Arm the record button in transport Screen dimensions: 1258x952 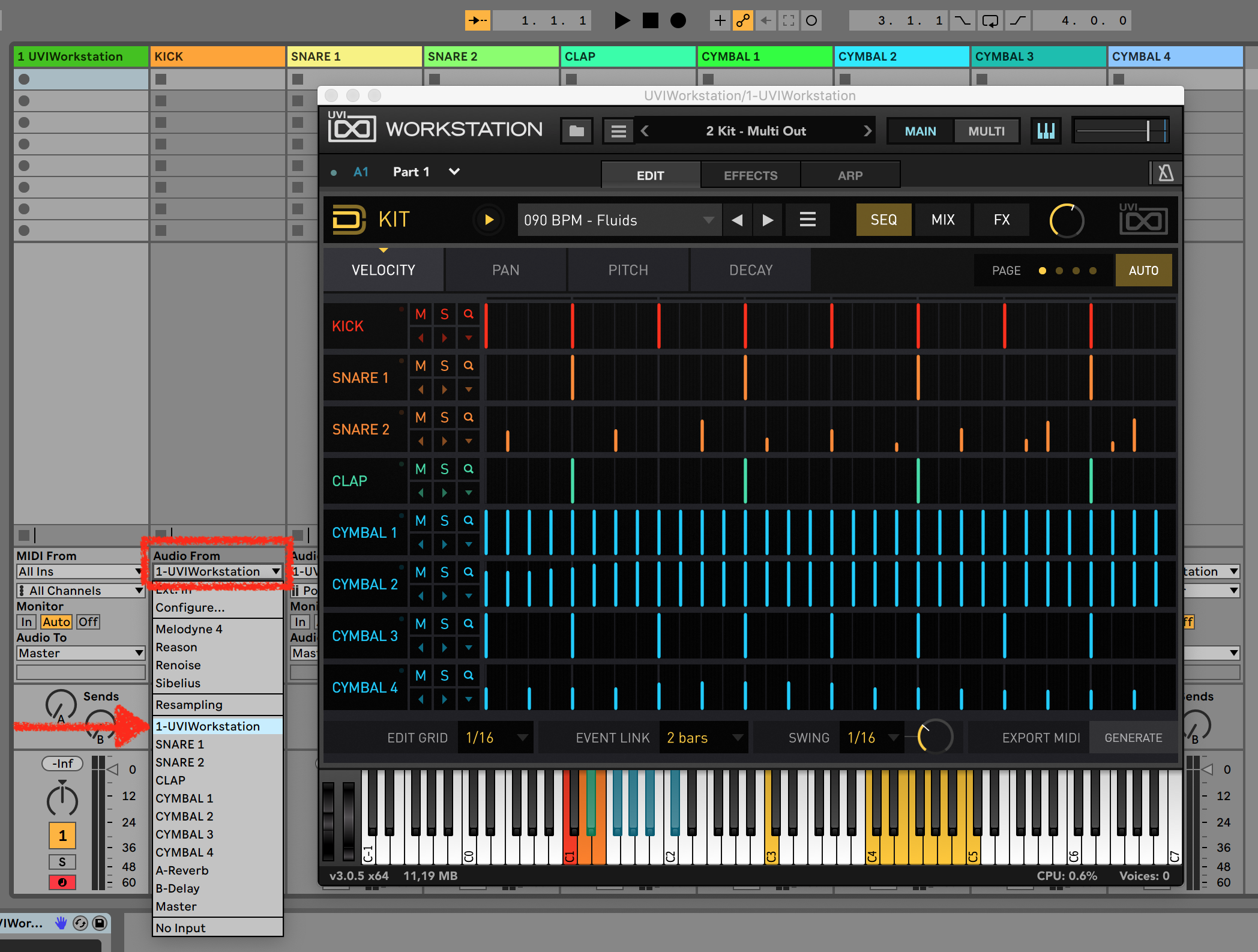click(678, 20)
